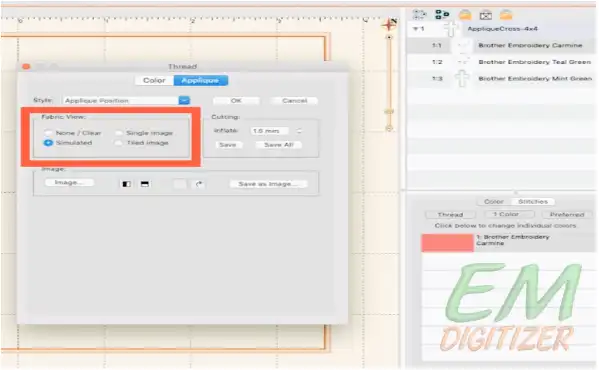Click the green plus add-objects icon
Viewport: 599px width, 370px height.
pyautogui.click(x=442, y=15)
